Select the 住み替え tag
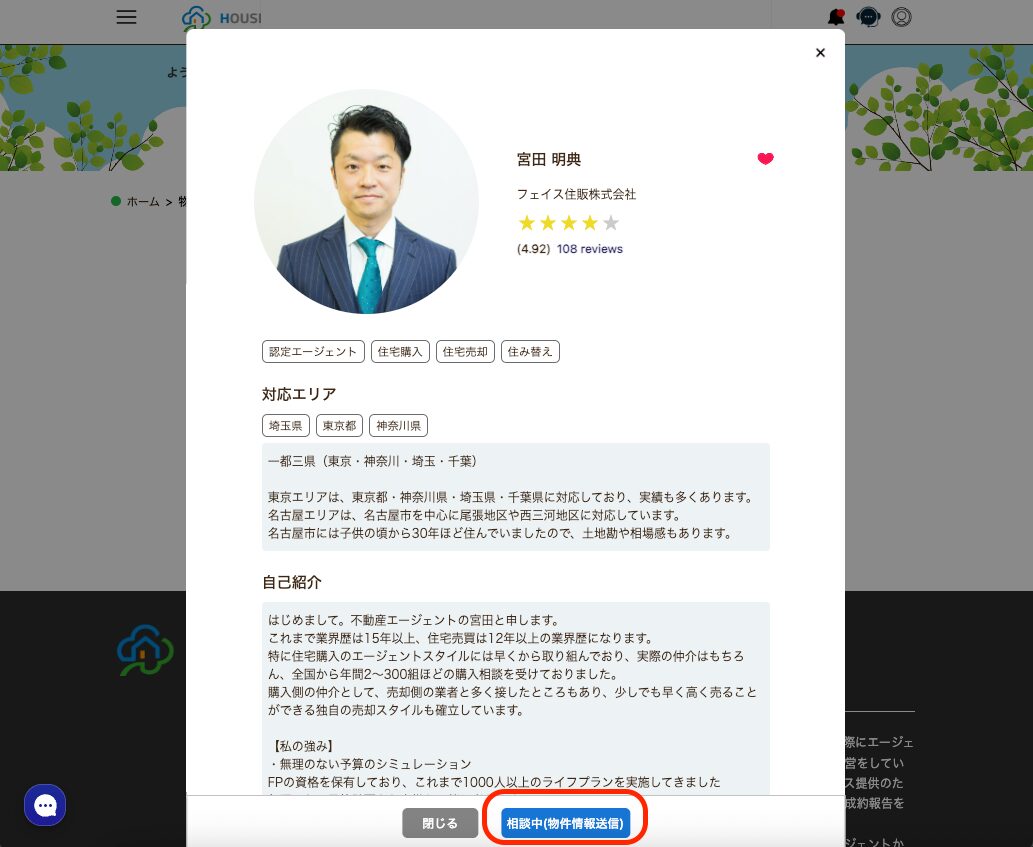Viewport: 1033px width, 847px height. click(x=530, y=352)
